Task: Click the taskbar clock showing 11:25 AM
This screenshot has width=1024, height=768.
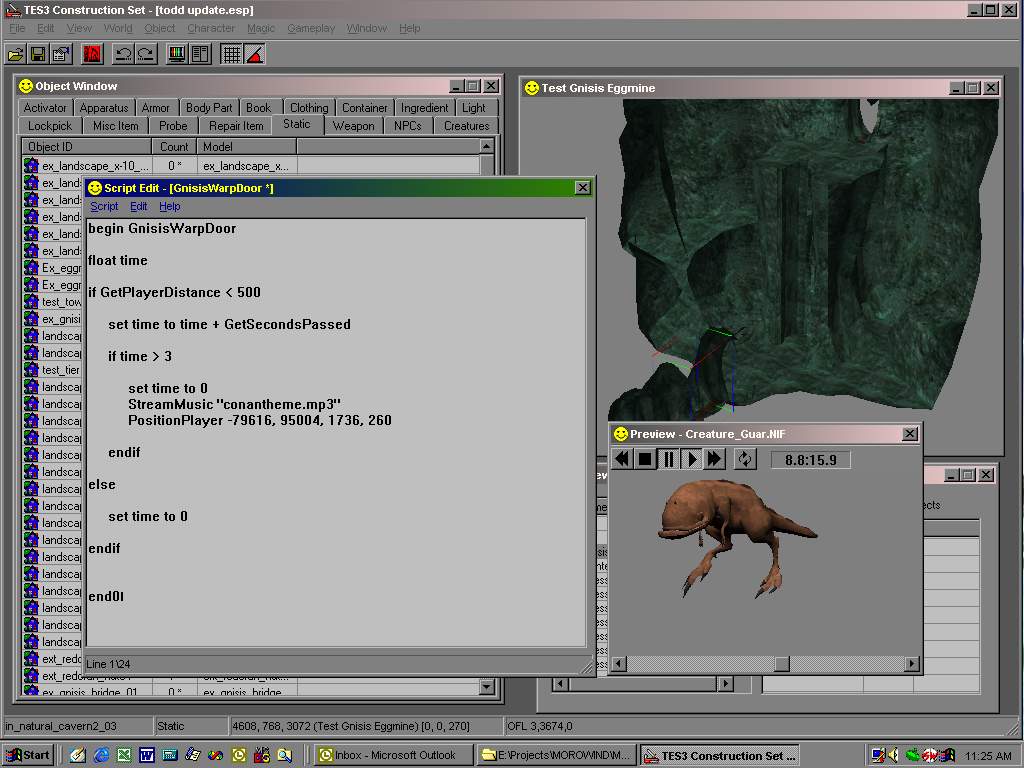Action: coord(987,756)
